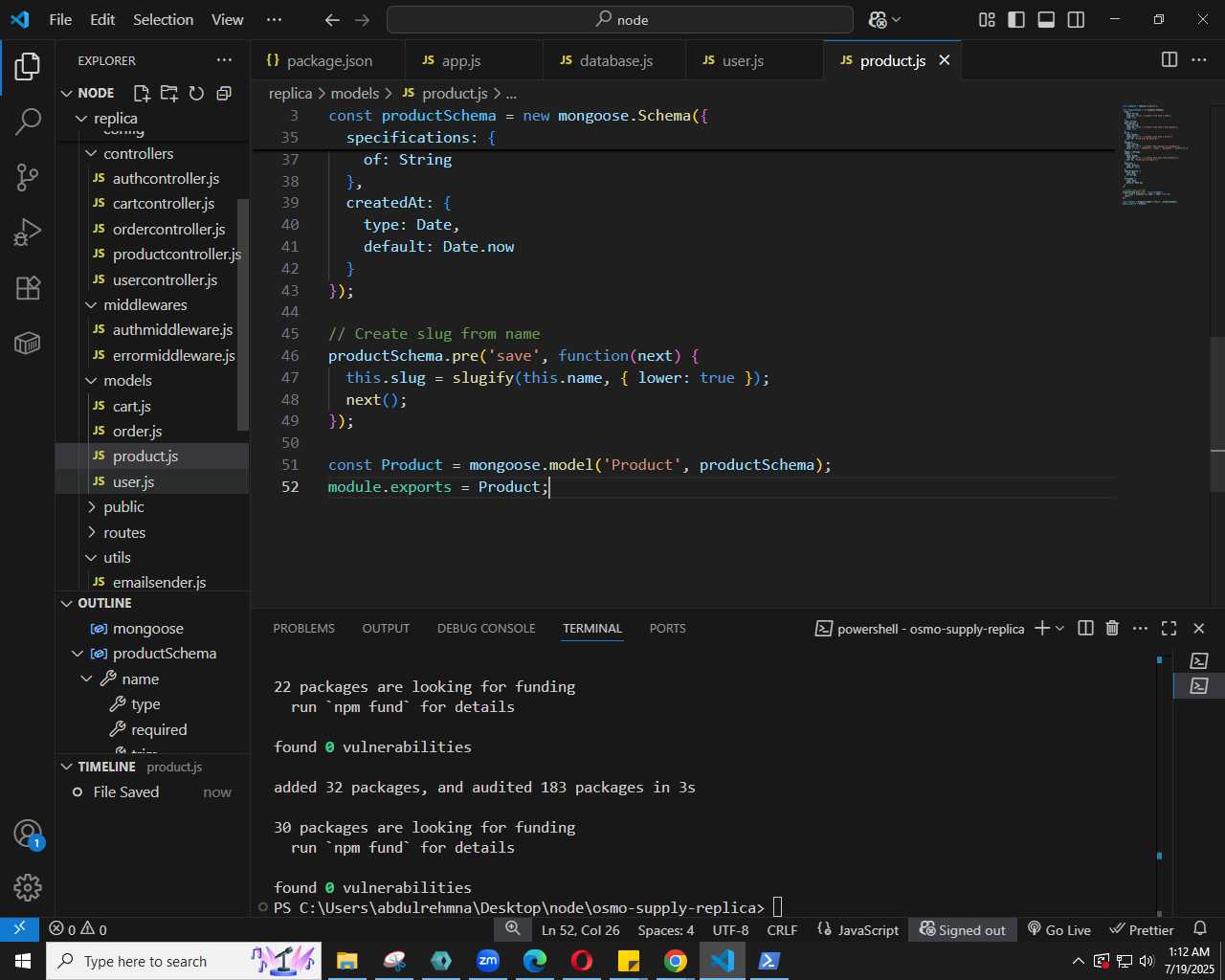Click Signed out status bar item
This screenshot has height=980, width=1225.
pos(962,929)
